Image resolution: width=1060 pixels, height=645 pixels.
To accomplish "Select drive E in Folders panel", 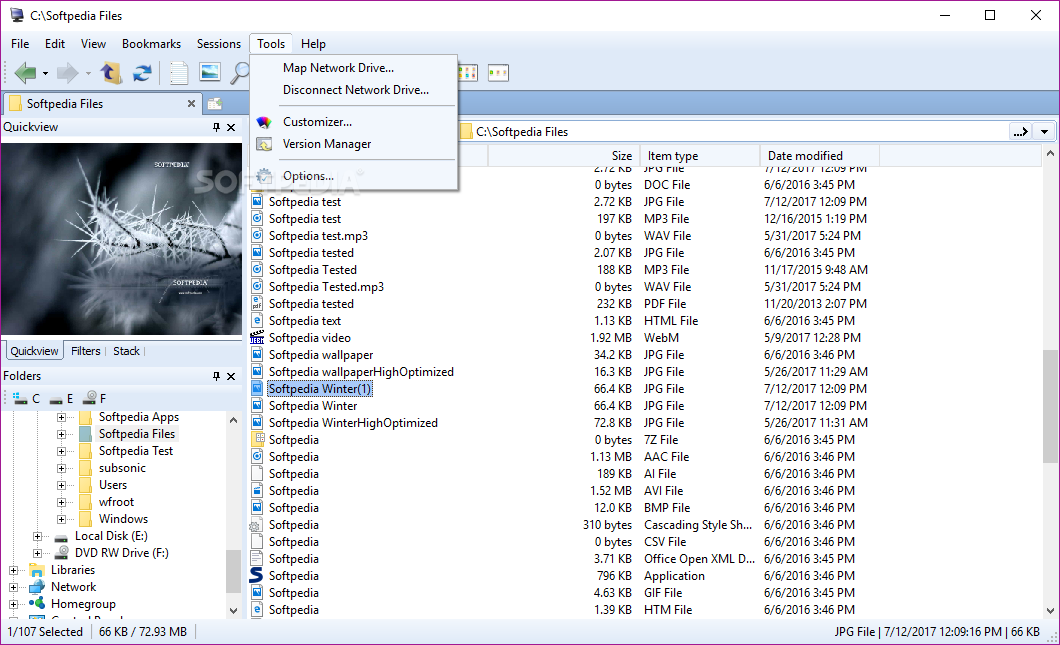I will point(62,398).
